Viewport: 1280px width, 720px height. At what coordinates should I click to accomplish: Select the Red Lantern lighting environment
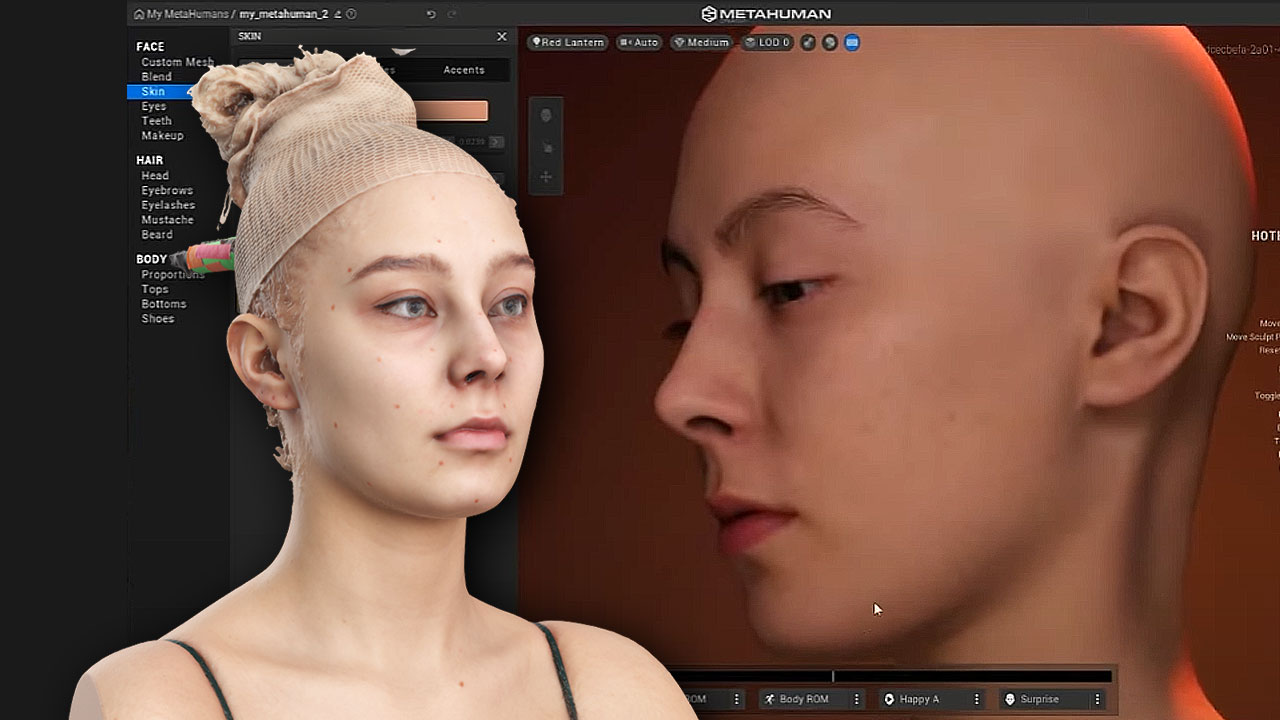pyautogui.click(x=568, y=43)
